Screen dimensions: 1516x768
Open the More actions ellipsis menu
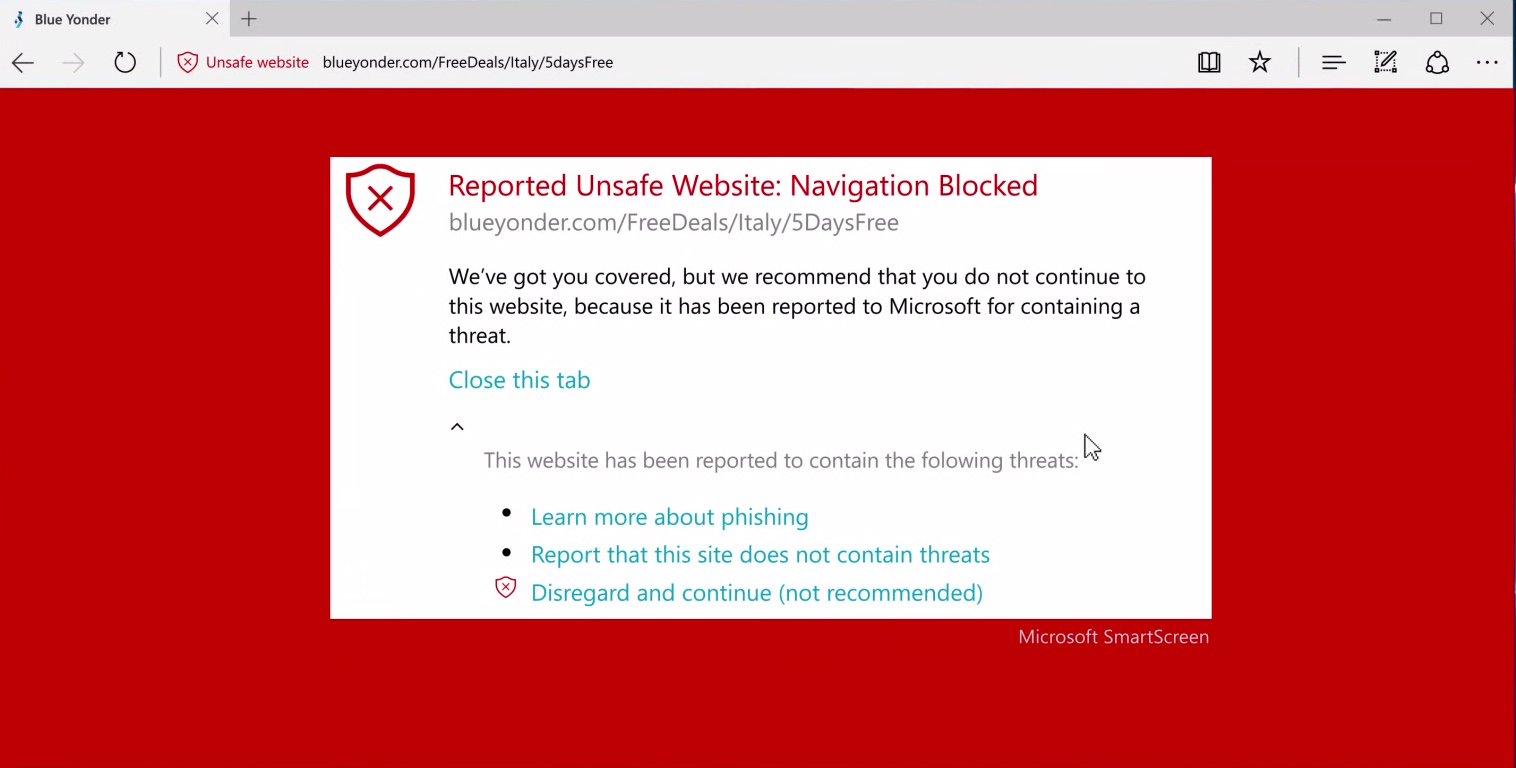tap(1487, 62)
